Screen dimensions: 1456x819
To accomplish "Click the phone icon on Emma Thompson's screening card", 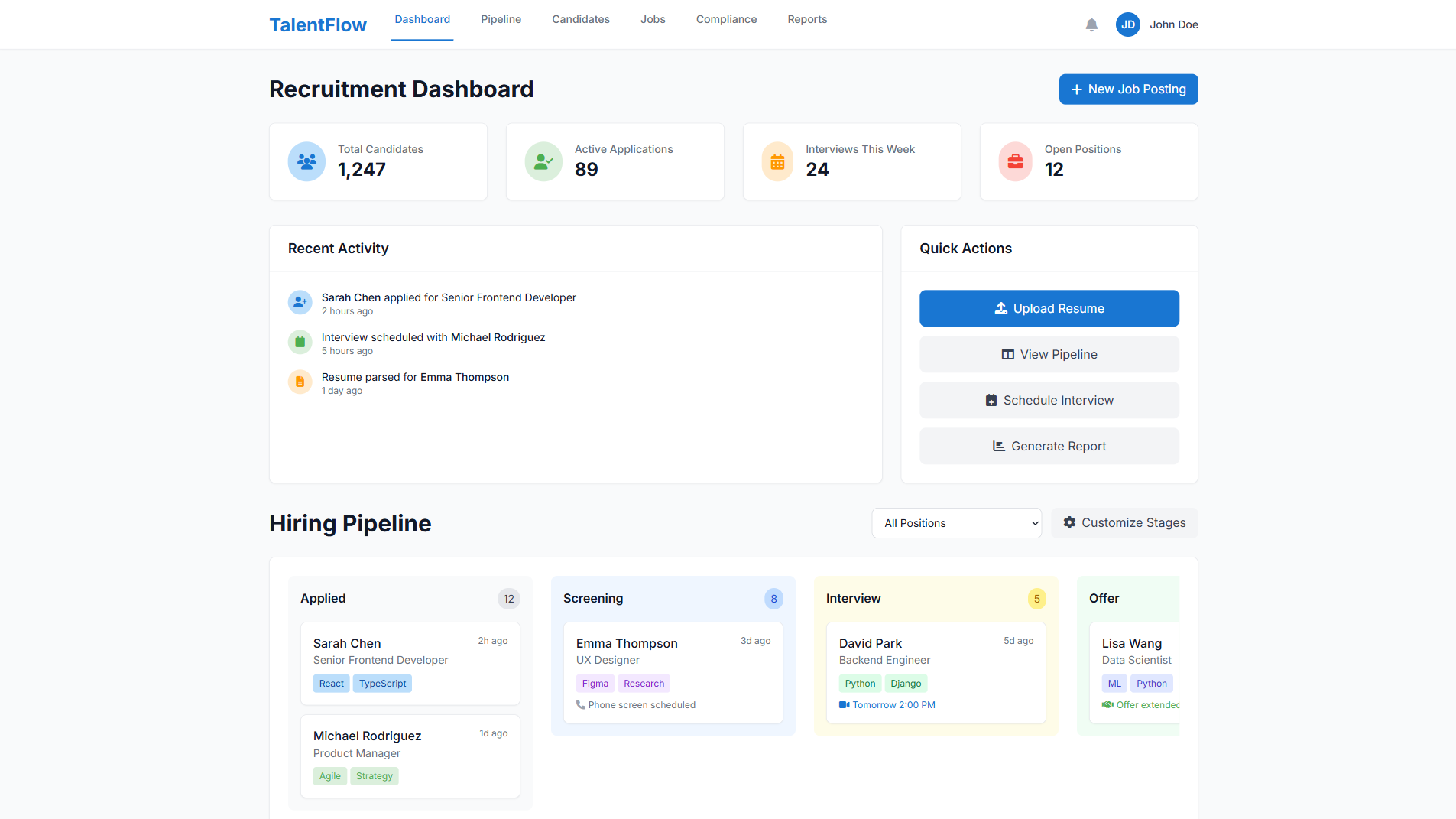I will [x=580, y=704].
